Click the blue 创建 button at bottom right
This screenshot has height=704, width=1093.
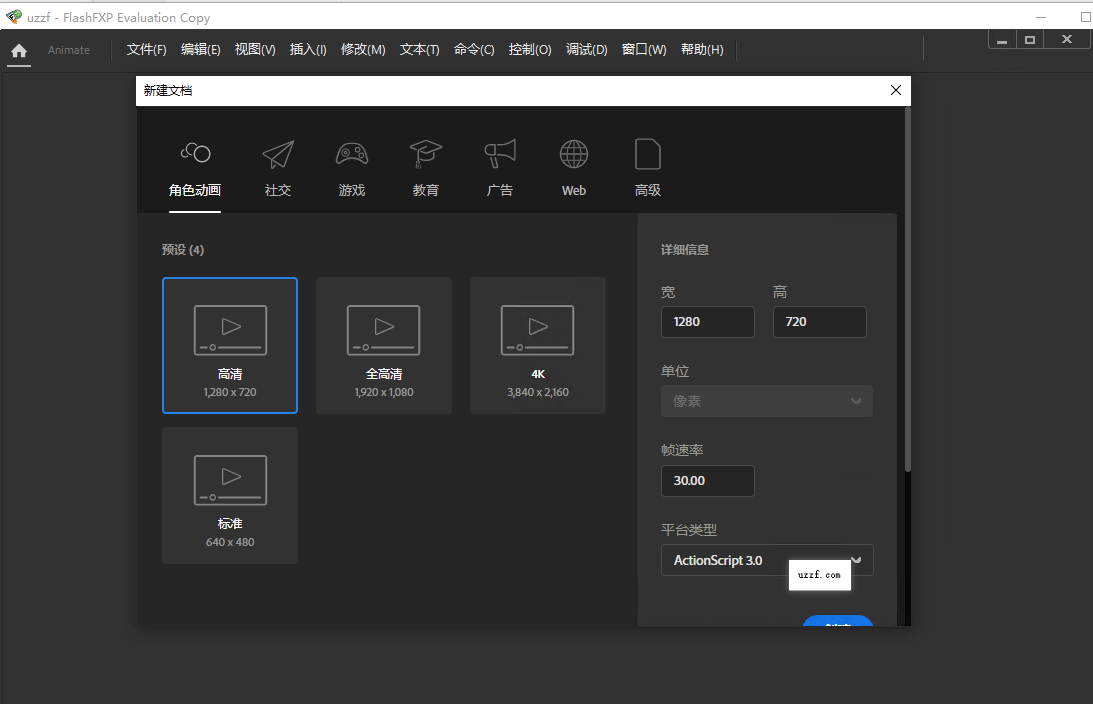click(x=837, y=622)
